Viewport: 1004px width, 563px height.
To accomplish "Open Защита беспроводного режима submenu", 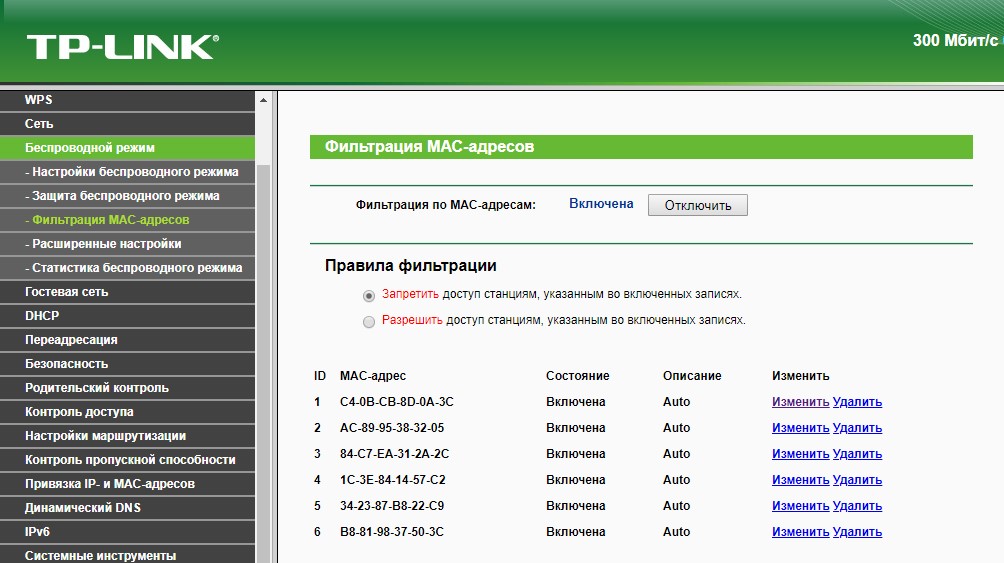I will [127, 196].
